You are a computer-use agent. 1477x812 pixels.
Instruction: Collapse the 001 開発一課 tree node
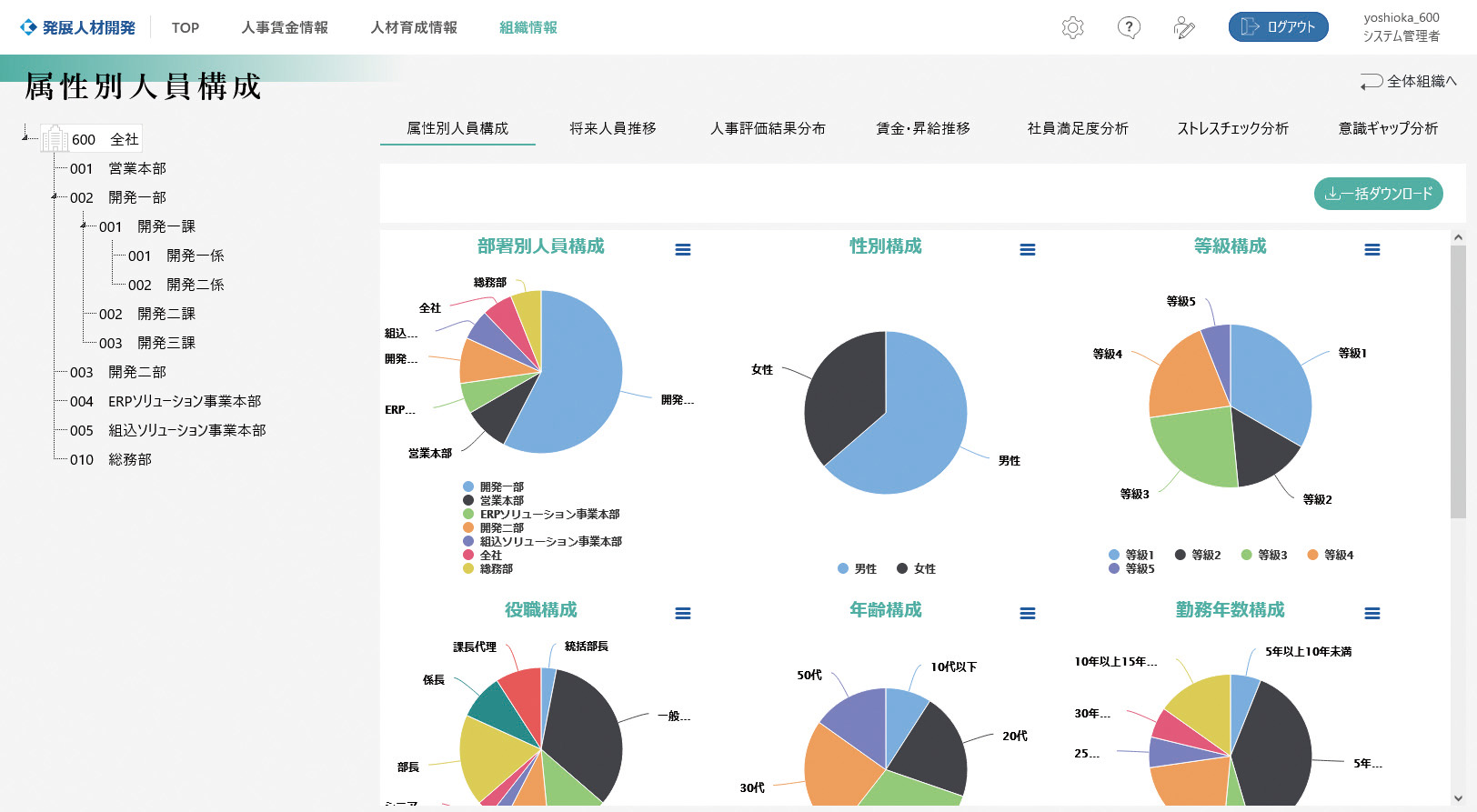[84, 226]
